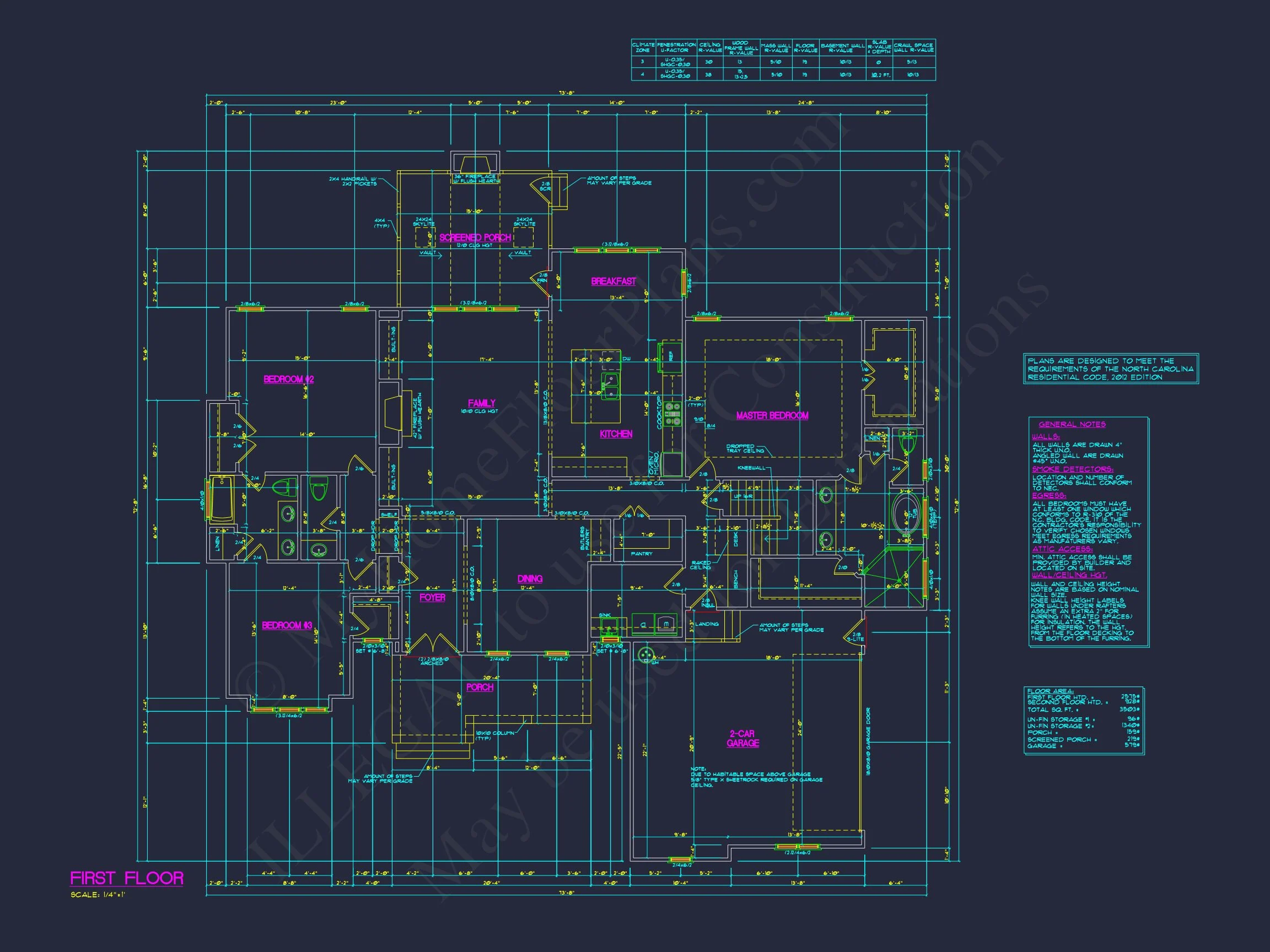Click the MASTER BEDROOM room label
1270x952 pixels.
pyautogui.click(x=772, y=415)
